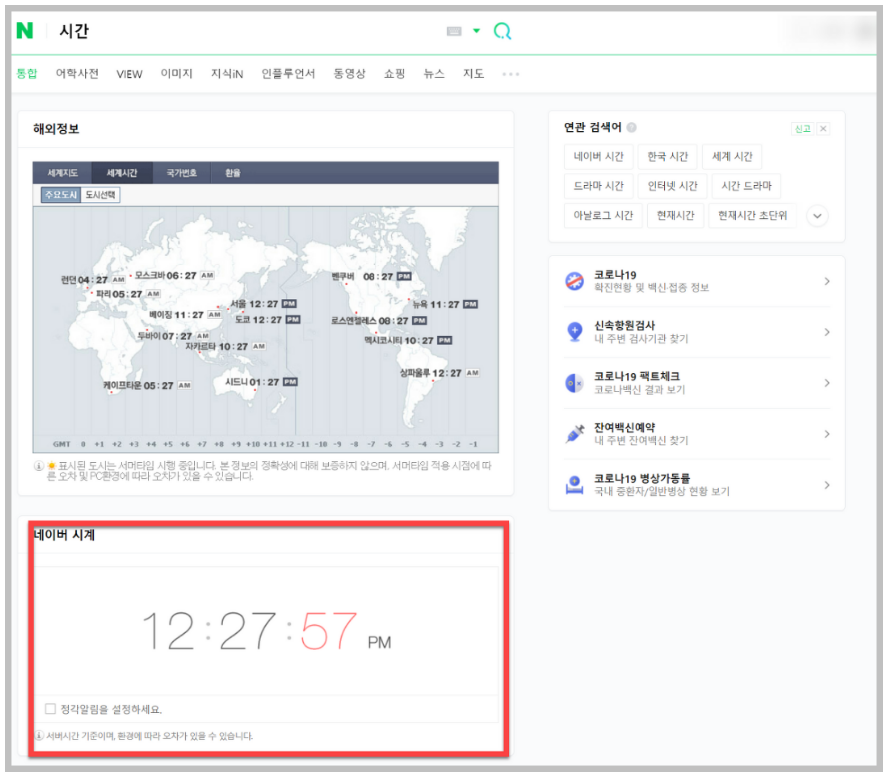
Task: Click info icon by 서버시간 notice
Action: pos(39,736)
